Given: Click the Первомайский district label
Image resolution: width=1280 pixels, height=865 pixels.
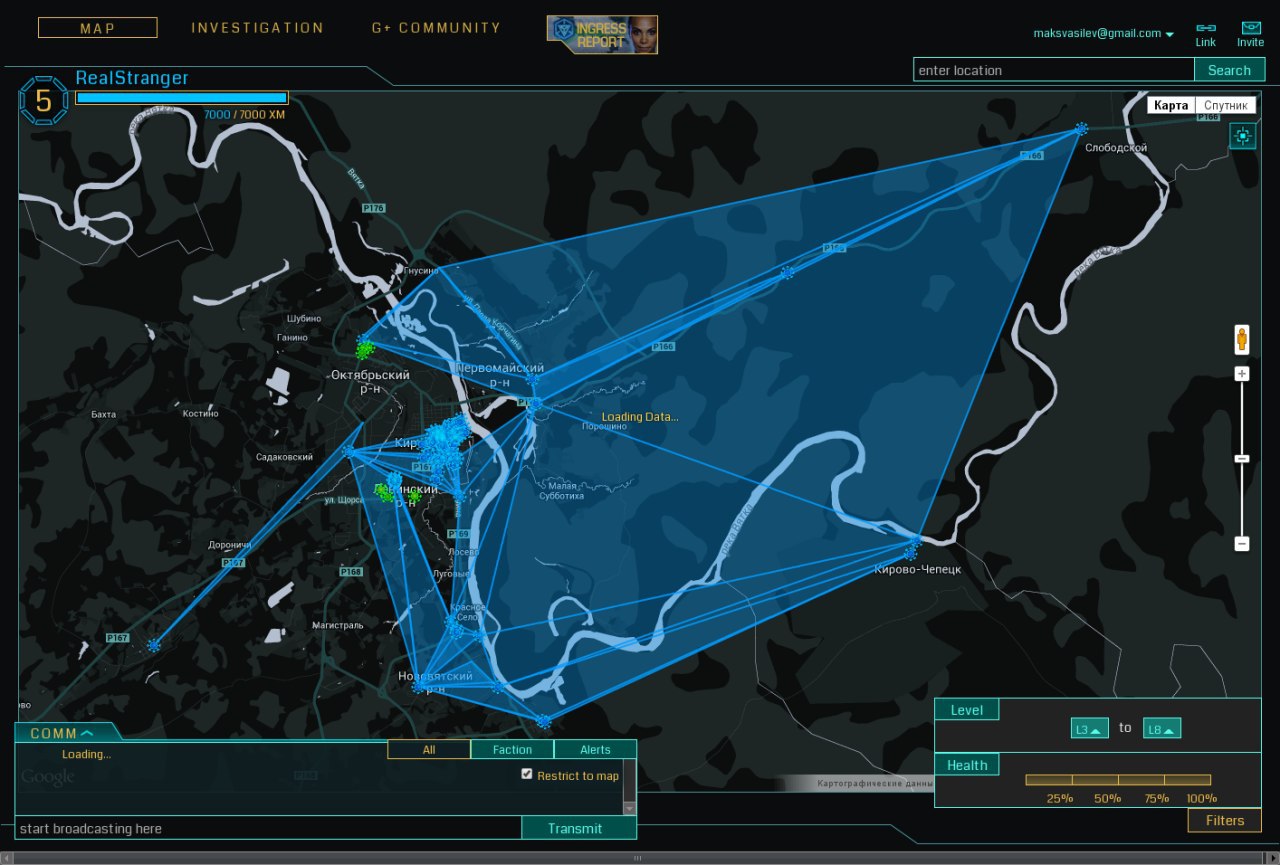Looking at the screenshot, I should (500, 375).
